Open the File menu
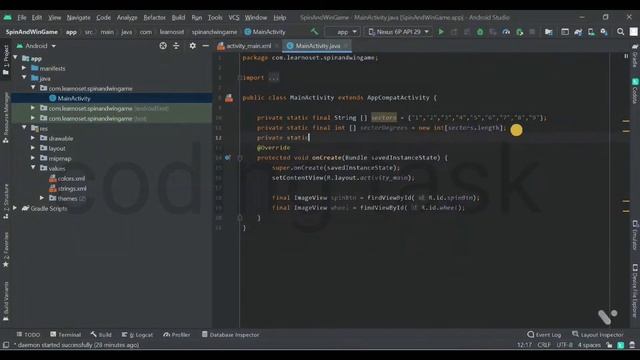The image size is (640, 360). click(x=22, y=18)
